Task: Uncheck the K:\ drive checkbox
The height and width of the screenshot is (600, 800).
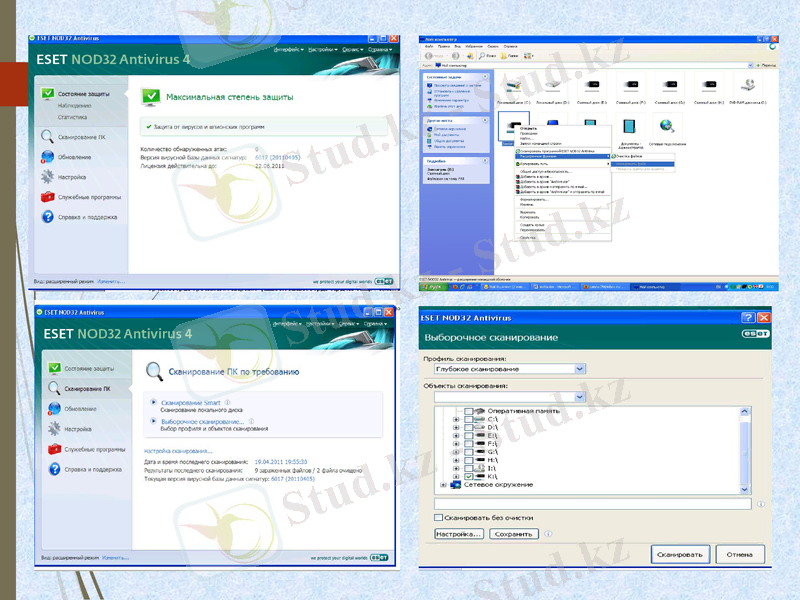Action: pos(468,476)
